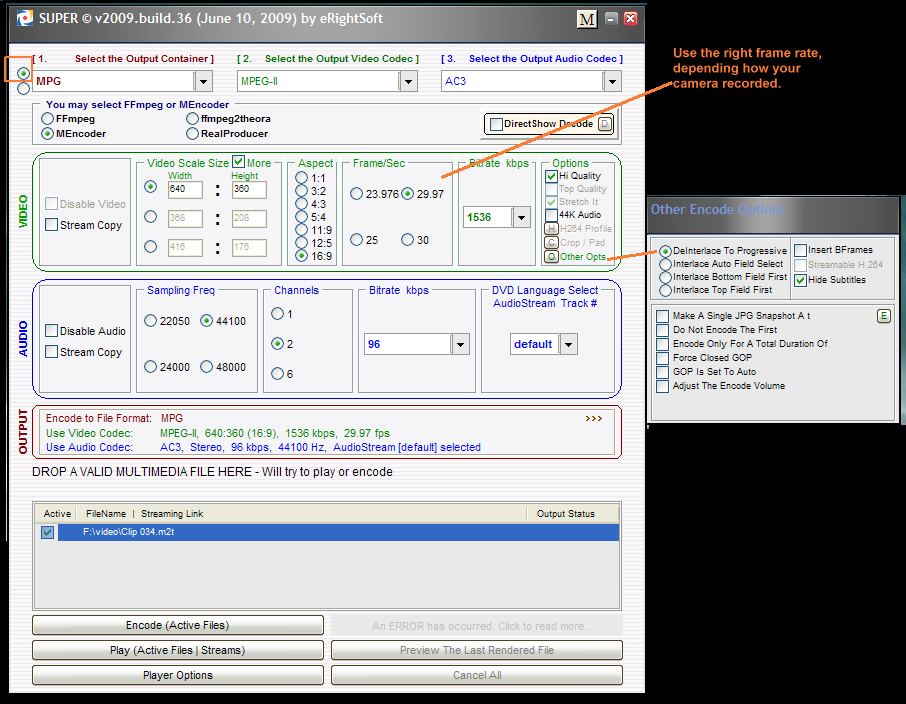Open the Output Video Codec dropdown showing MPEG-II
The image size is (906, 704).
[x=408, y=81]
